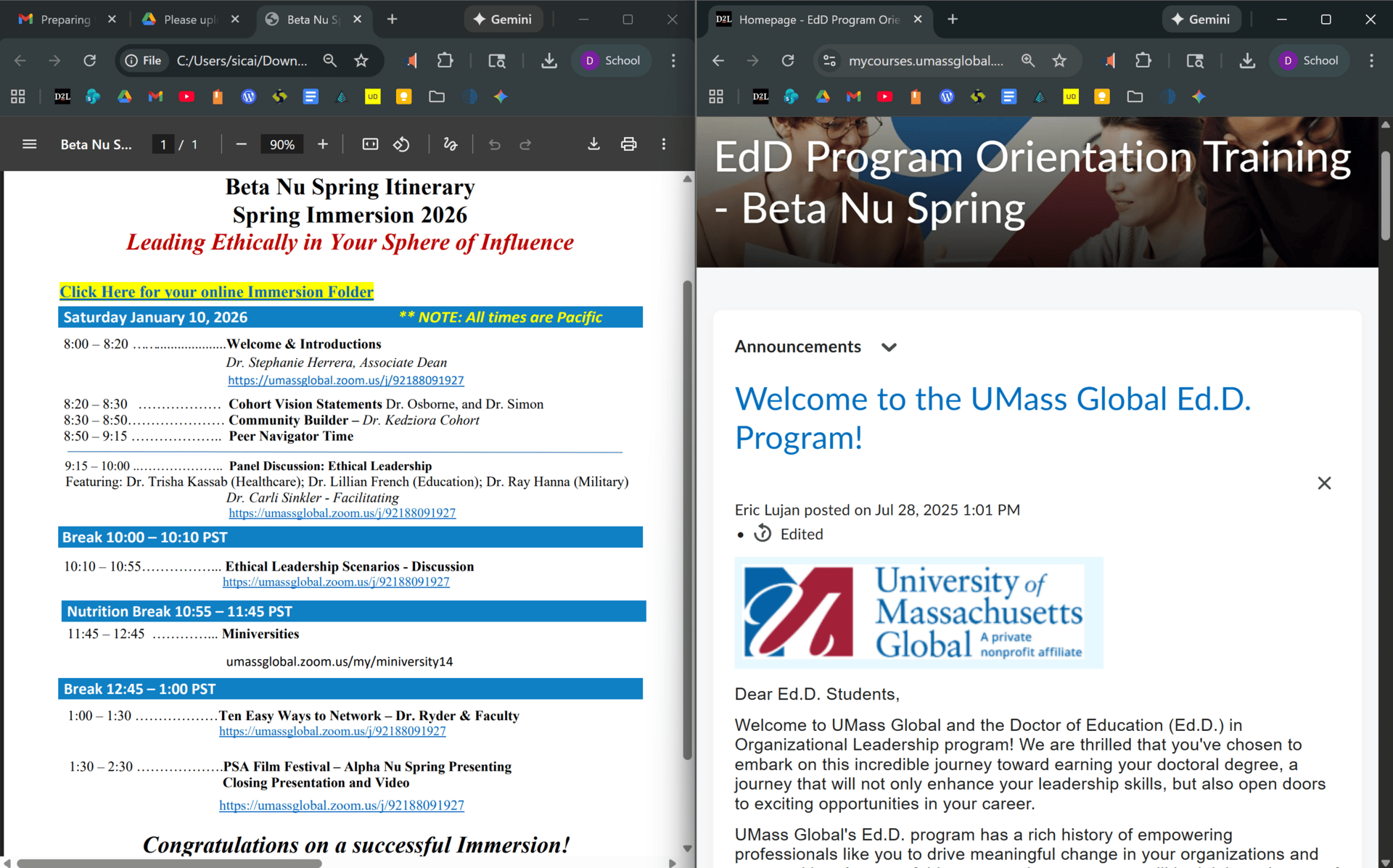
Task: Download the PDF from viewer toolbar
Action: click(593, 144)
